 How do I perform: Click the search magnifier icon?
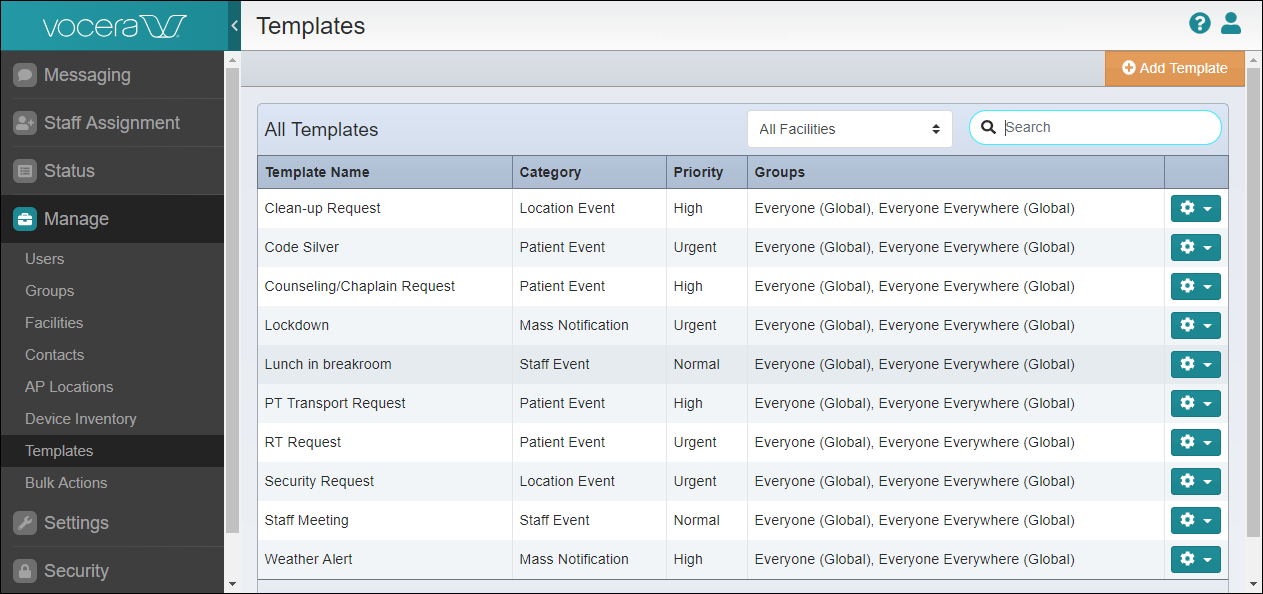(x=988, y=127)
